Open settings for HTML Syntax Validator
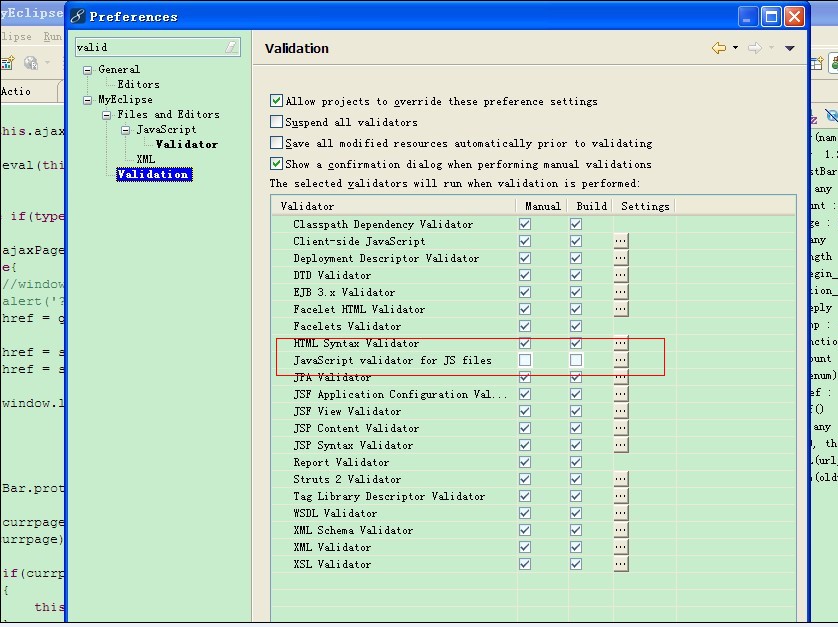Viewport: 838px width, 627px height. pos(620,343)
